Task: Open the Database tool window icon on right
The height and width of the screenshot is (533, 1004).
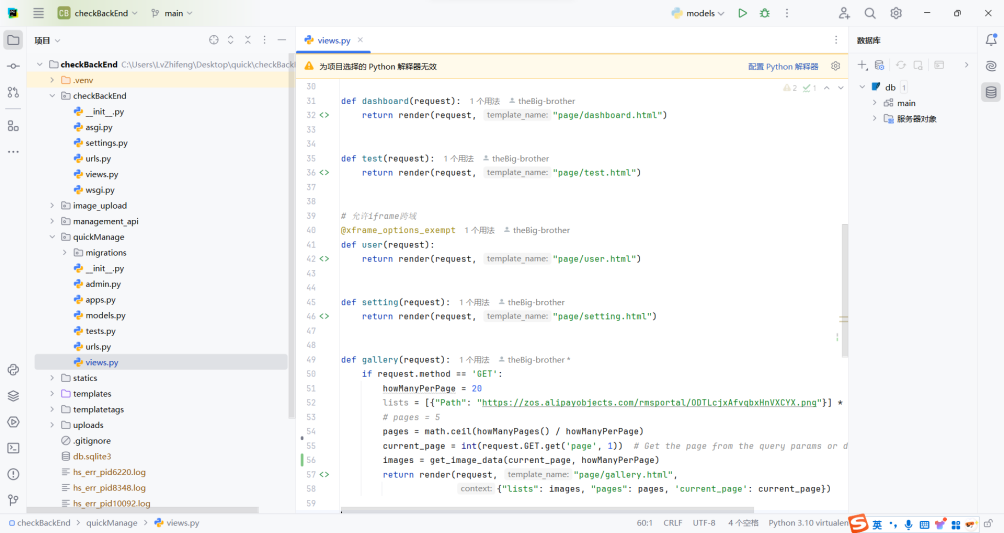Action: point(990,92)
